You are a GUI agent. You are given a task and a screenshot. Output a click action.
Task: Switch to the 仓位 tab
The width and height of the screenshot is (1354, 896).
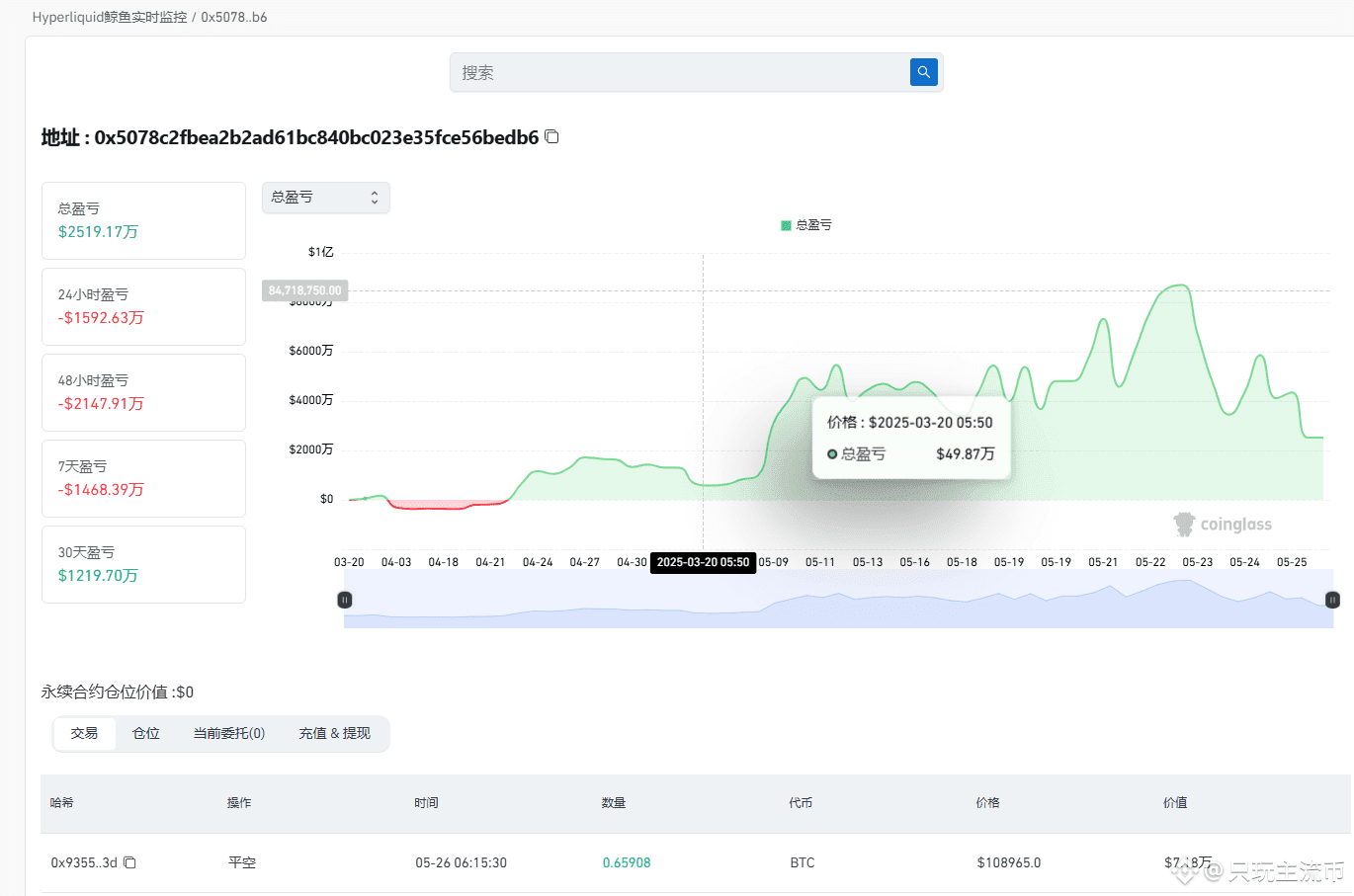[146, 733]
